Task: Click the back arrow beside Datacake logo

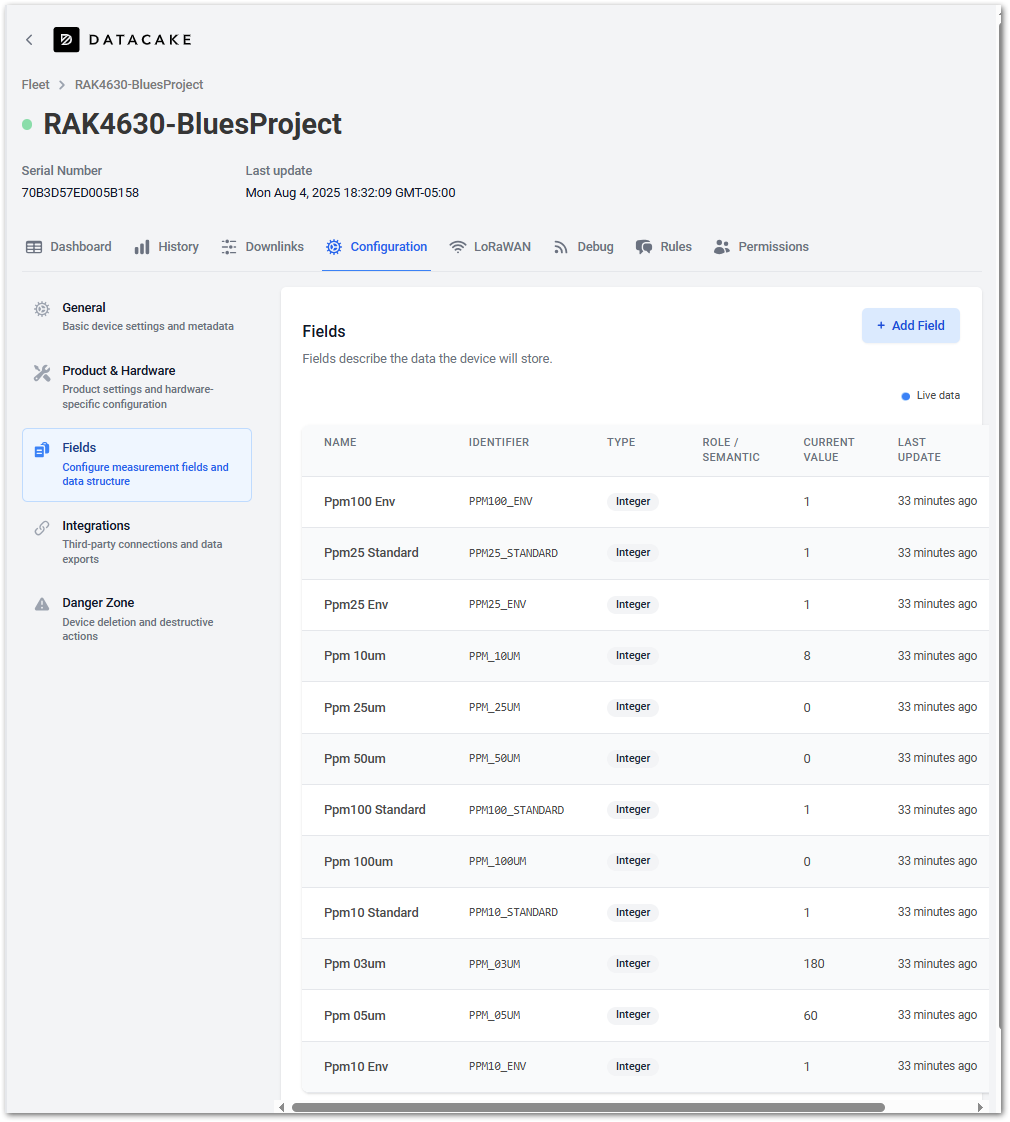Action: click(x=29, y=40)
